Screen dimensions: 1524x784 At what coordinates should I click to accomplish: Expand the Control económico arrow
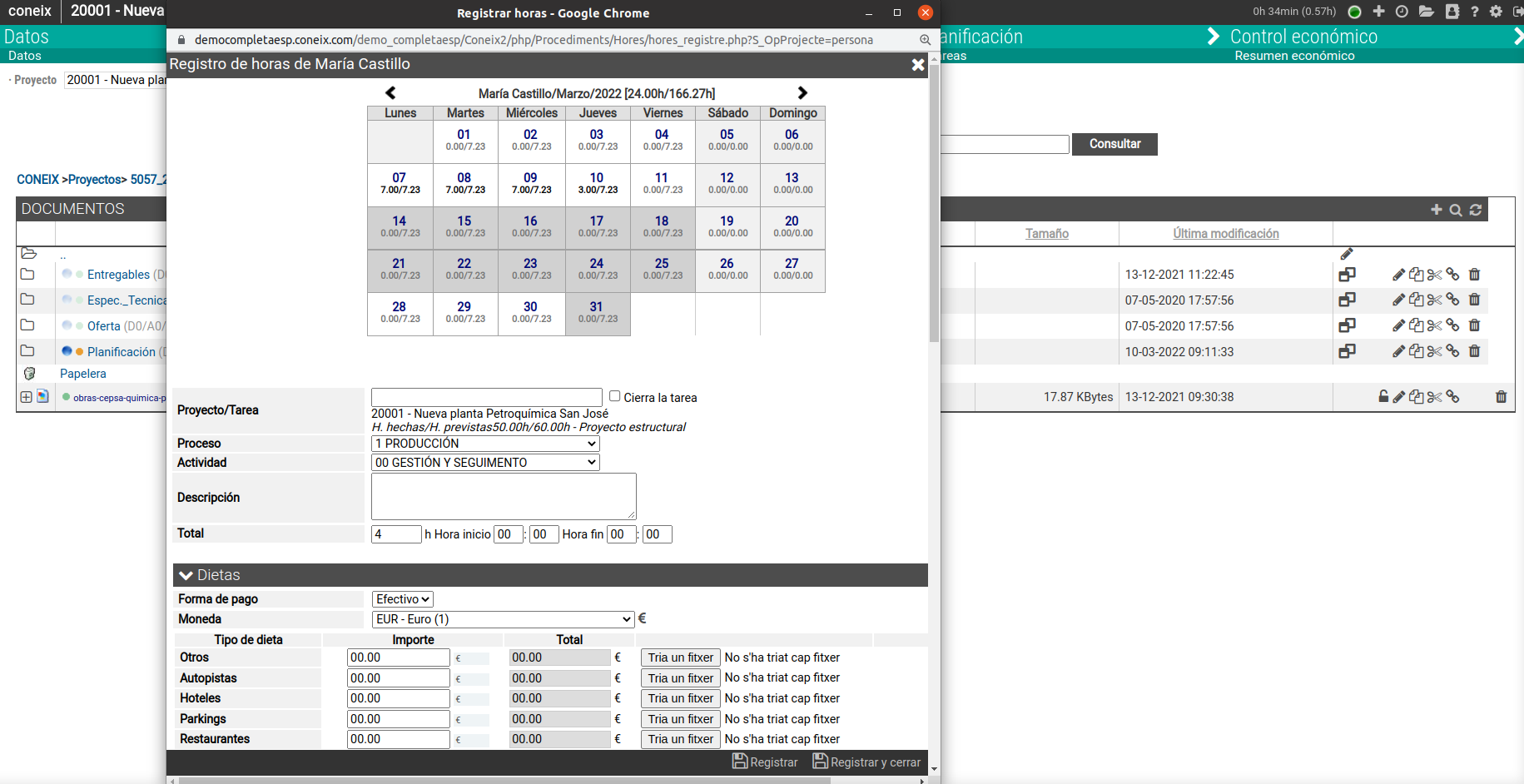pos(1214,37)
